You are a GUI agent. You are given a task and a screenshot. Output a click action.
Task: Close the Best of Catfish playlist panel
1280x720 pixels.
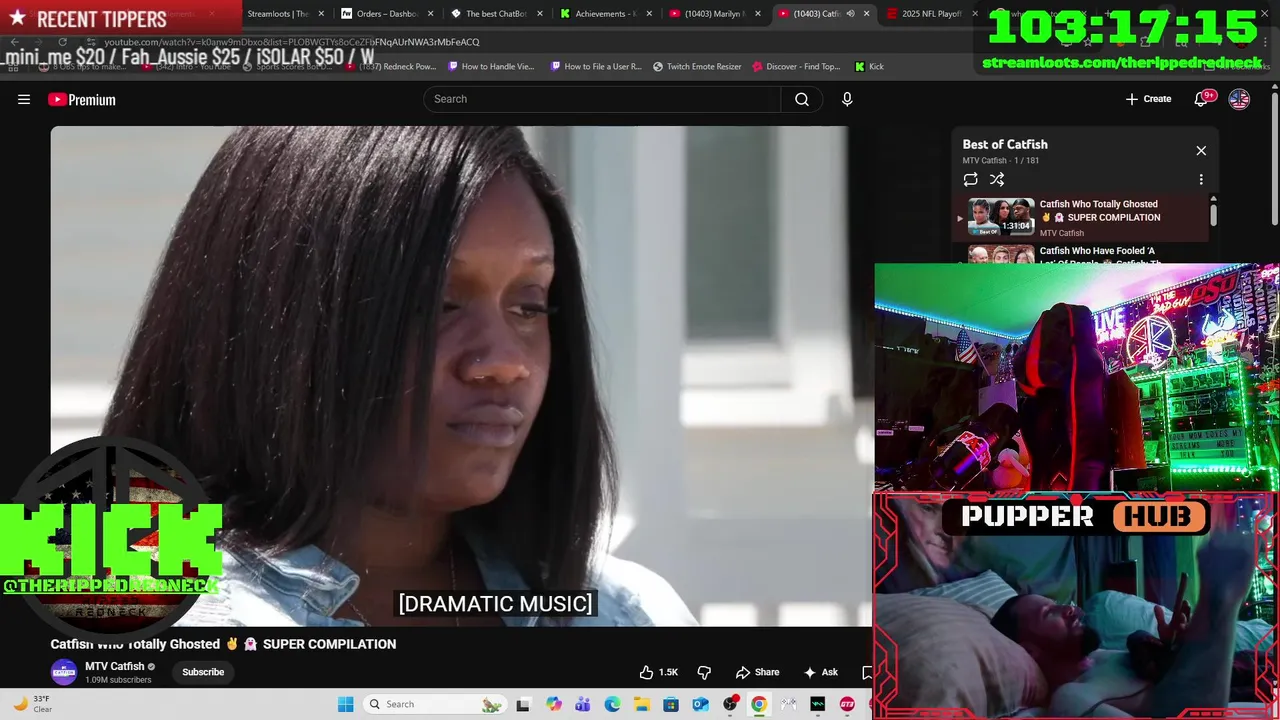pos(1201,151)
